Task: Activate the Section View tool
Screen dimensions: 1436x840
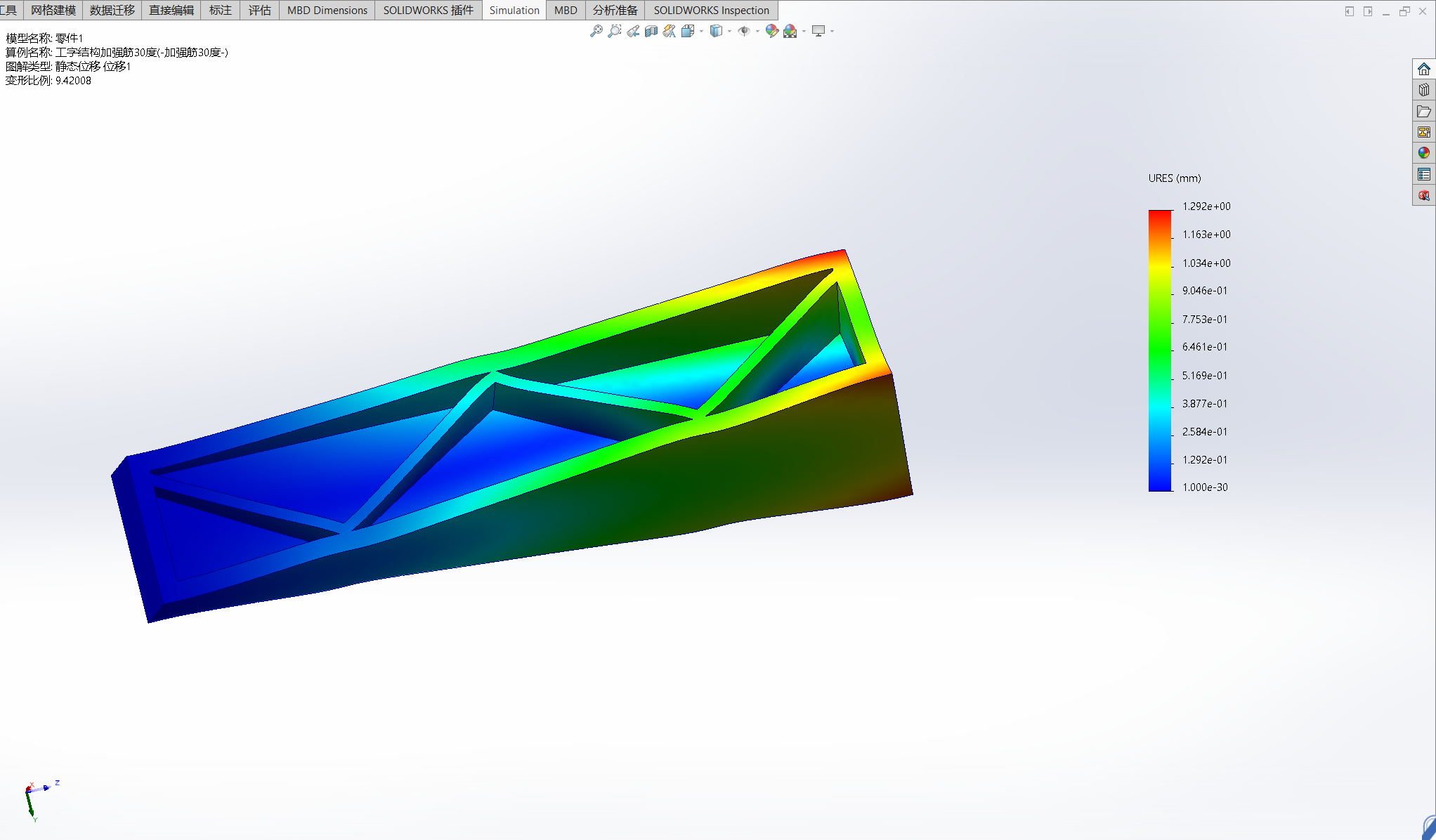Action: click(x=651, y=31)
